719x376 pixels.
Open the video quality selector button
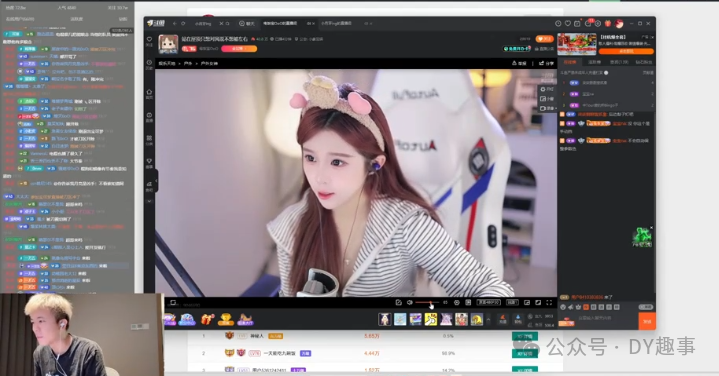click(489, 303)
